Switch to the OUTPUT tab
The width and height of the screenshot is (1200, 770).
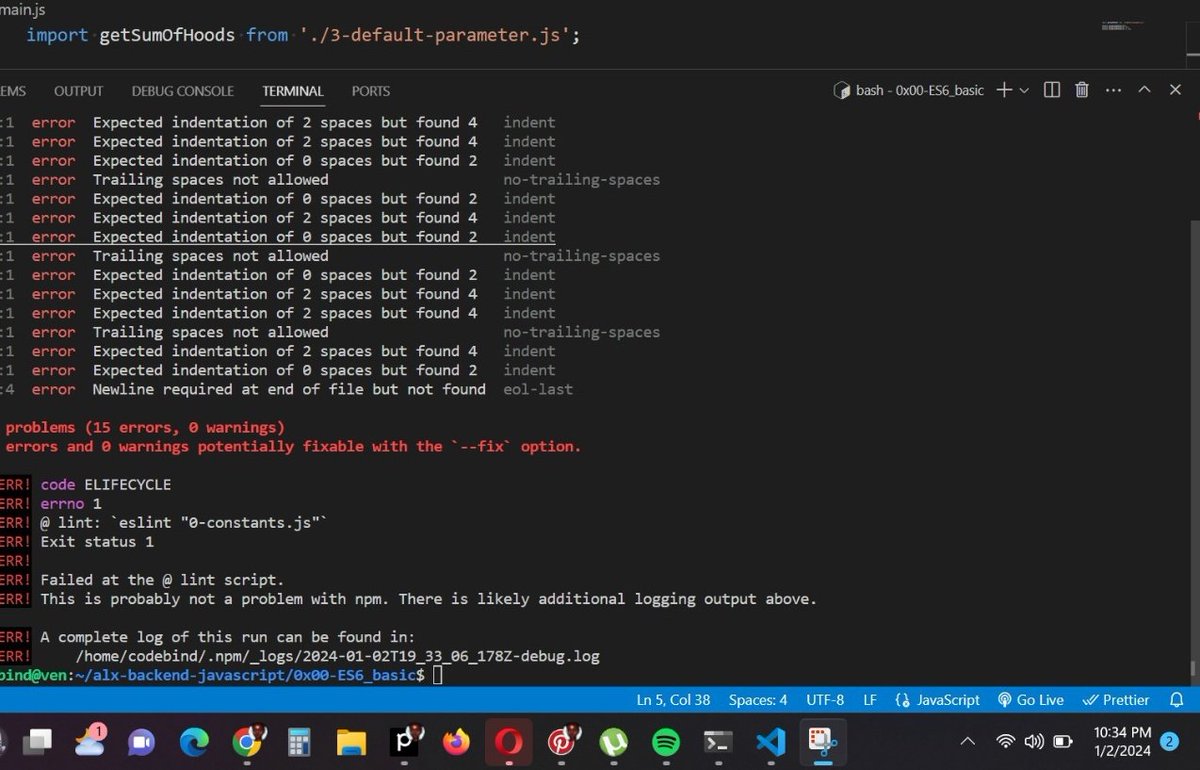79,91
